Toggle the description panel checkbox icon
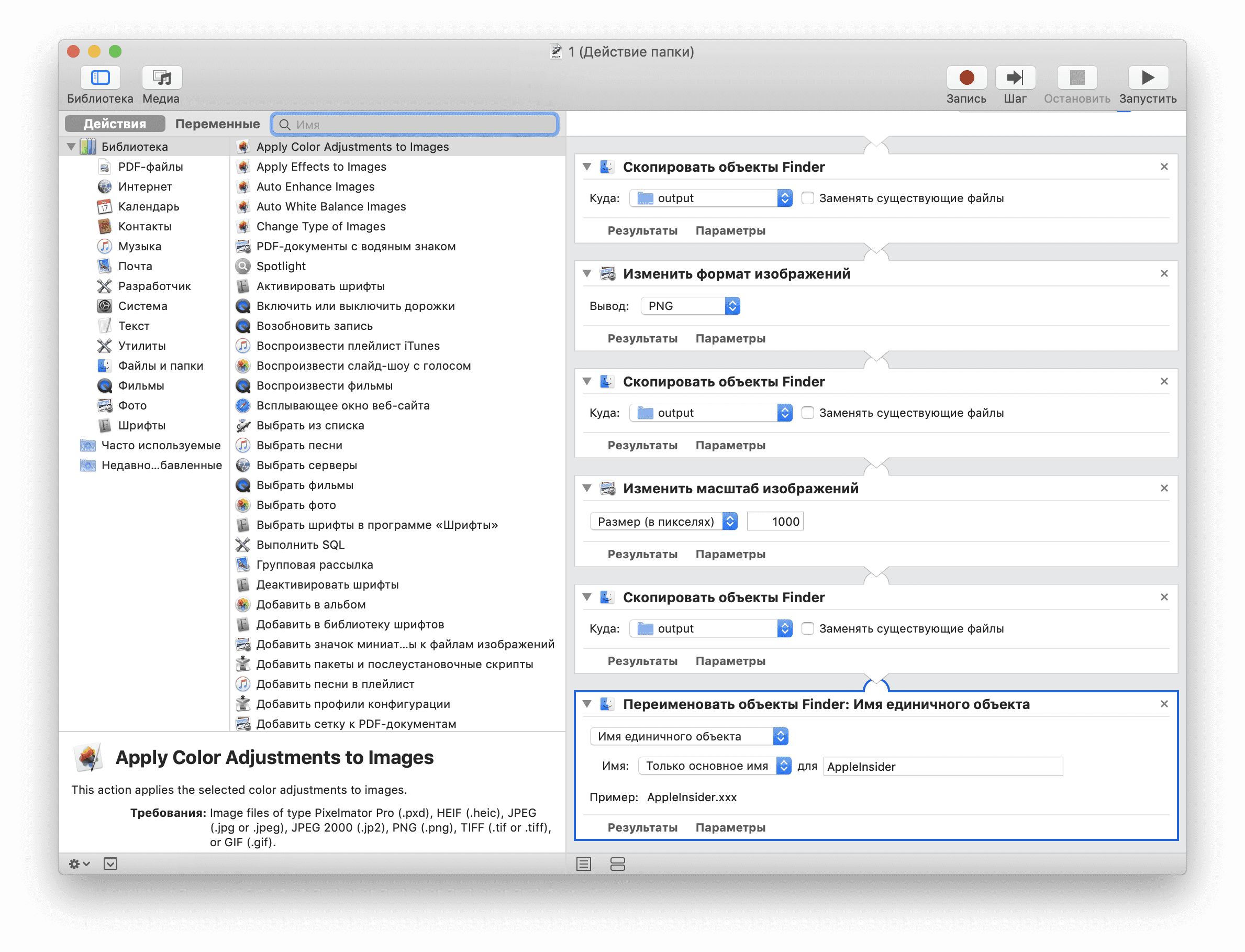1245x952 pixels. pyautogui.click(x=110, y=864)
